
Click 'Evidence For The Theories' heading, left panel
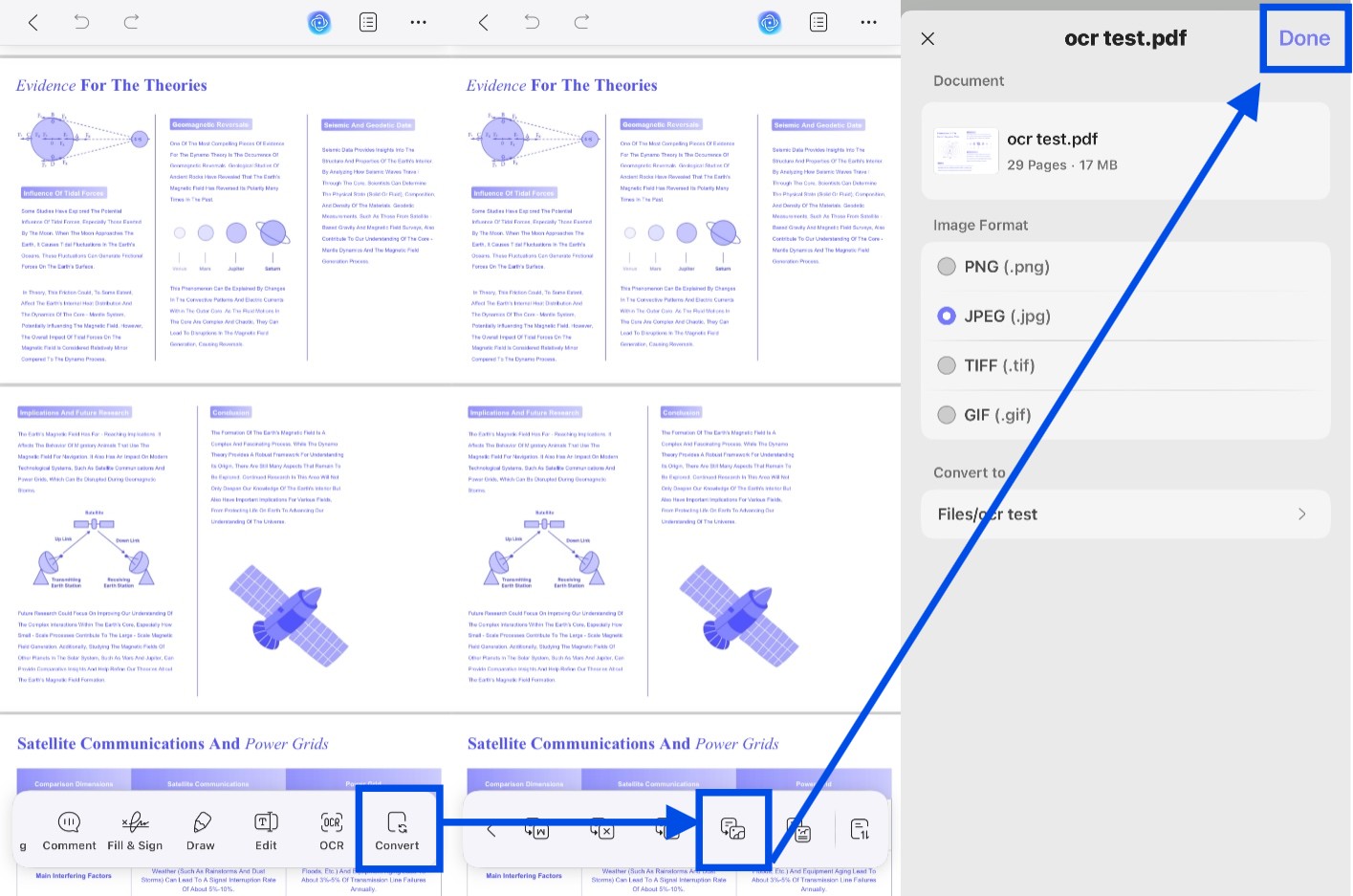[x=111, y=85]
